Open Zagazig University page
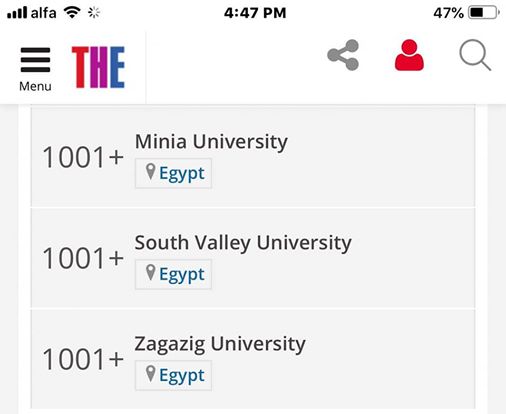Viewport: 506px width, 414px height. 220,344
